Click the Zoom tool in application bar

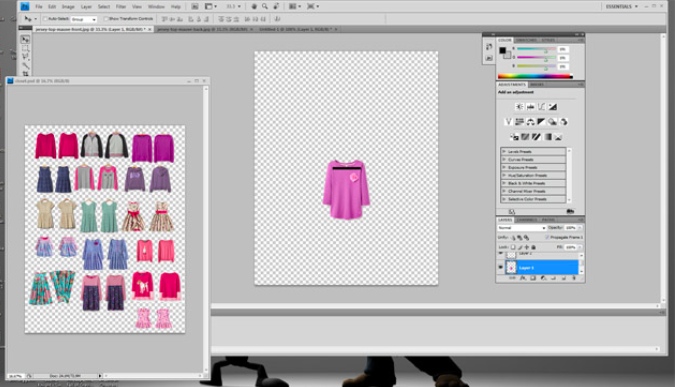[x=265, y=6]
